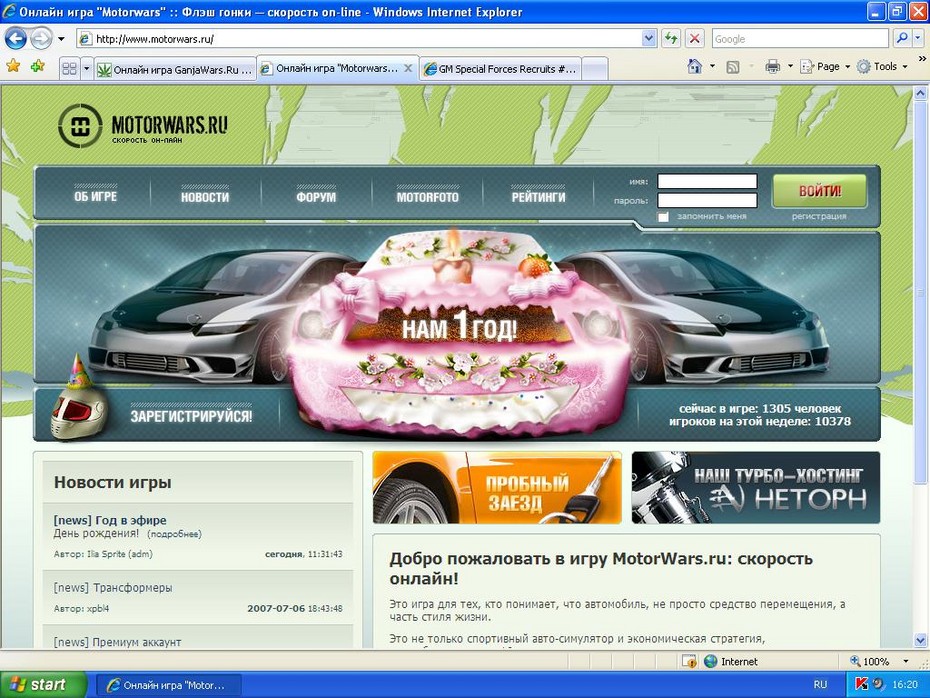The height and width of the screenshot is (698, 930).
Task: Open the ФОРУМ section
Action: pos(316,197)
